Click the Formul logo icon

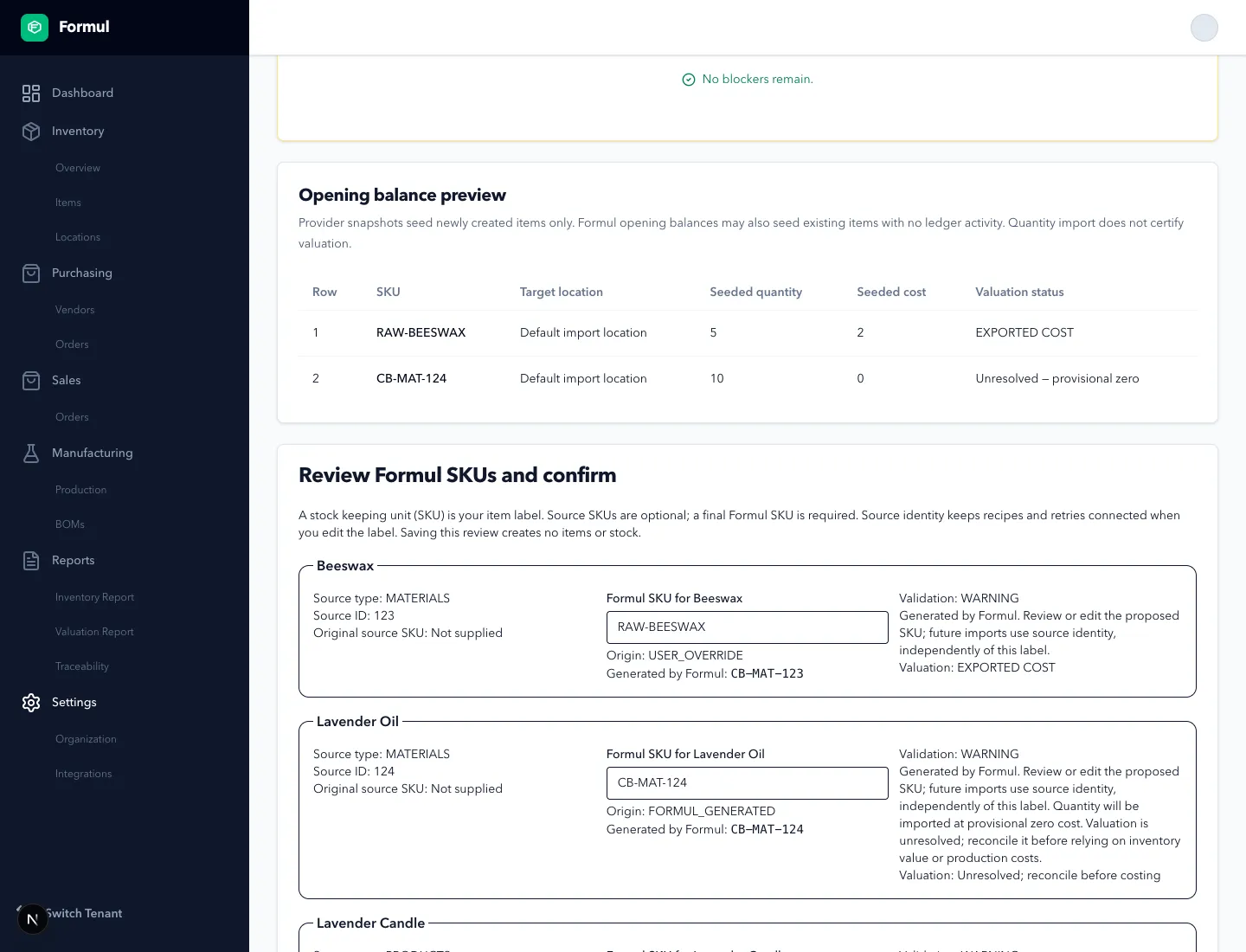point(35,28)
